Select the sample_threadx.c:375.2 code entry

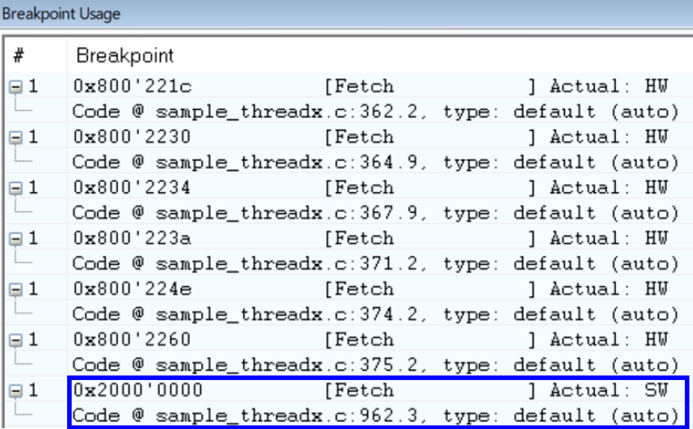point(370,364)
